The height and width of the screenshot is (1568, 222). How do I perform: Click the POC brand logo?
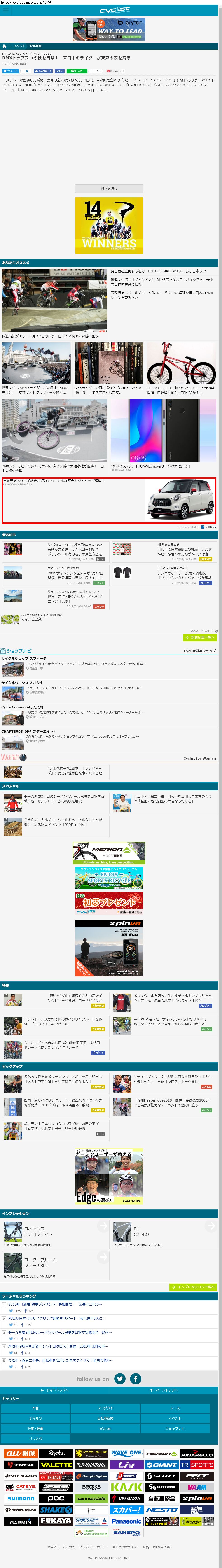tap(56, 1499)
